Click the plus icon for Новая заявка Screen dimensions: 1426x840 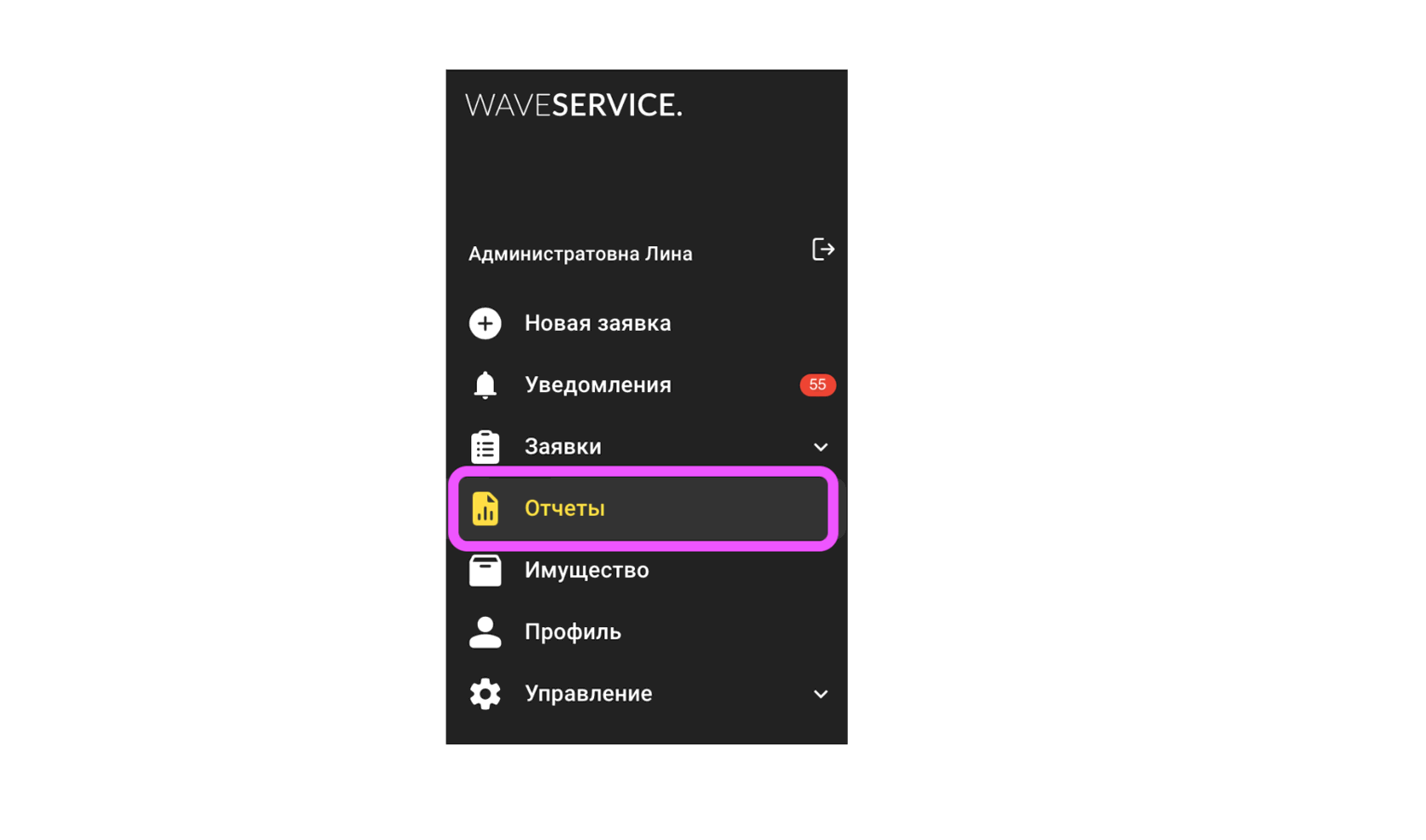[x=486, y=323]
